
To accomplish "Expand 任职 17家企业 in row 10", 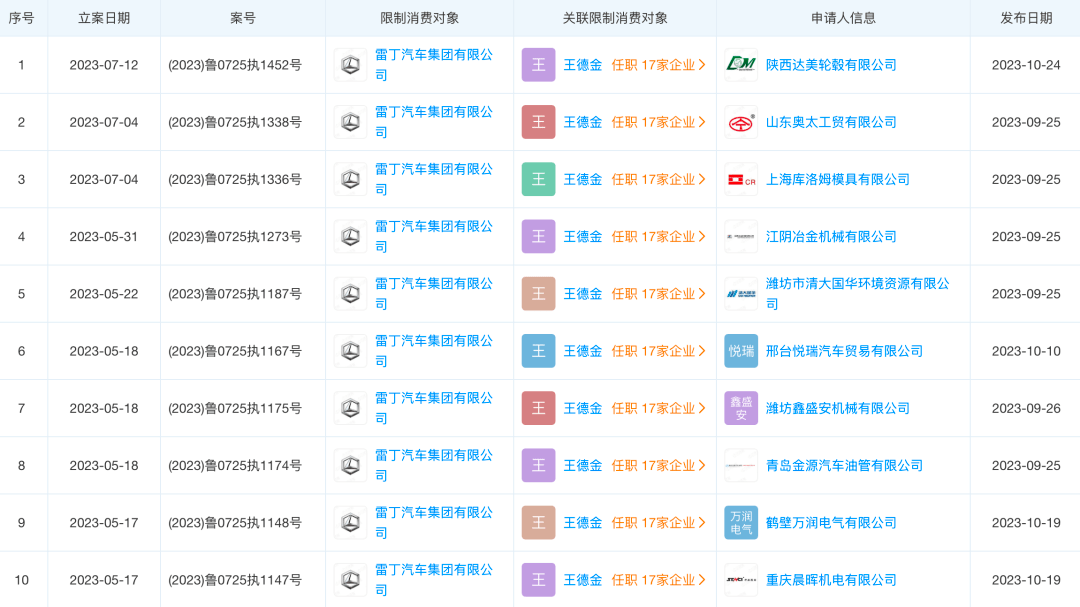I will pyautogui.click(x=658, y=580).
